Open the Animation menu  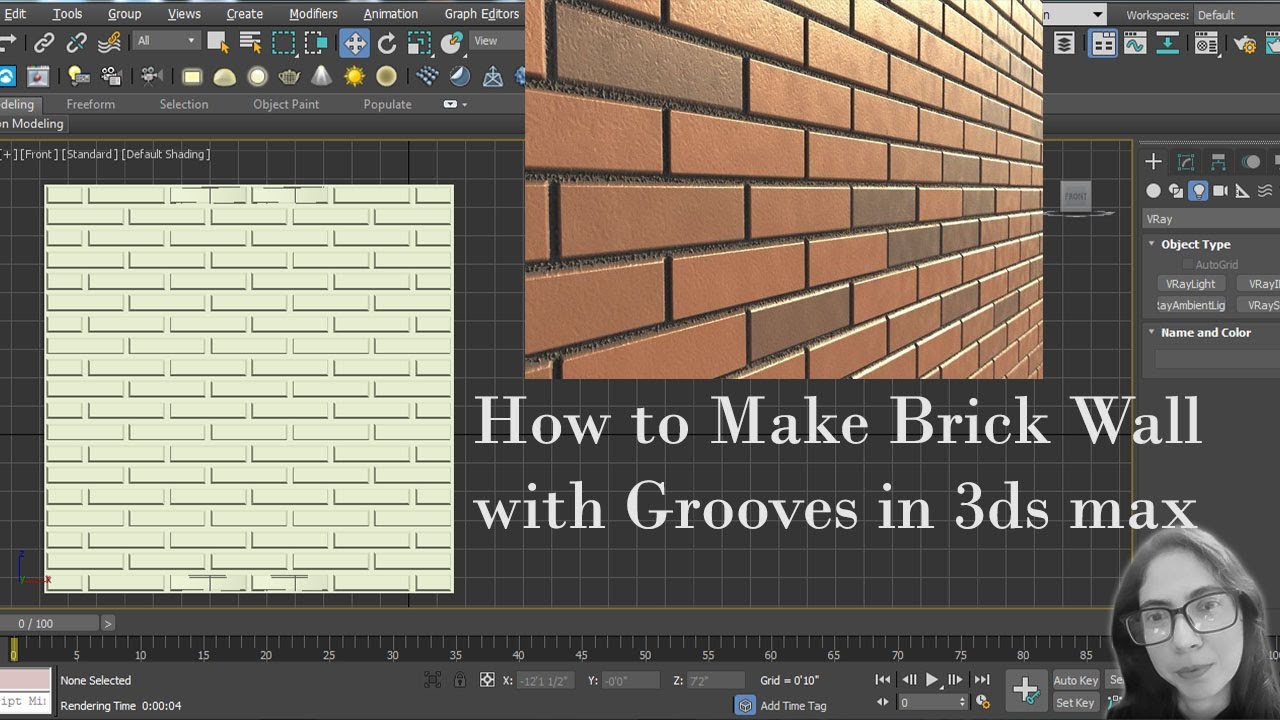pyautogui.click(x=390, y=14)
